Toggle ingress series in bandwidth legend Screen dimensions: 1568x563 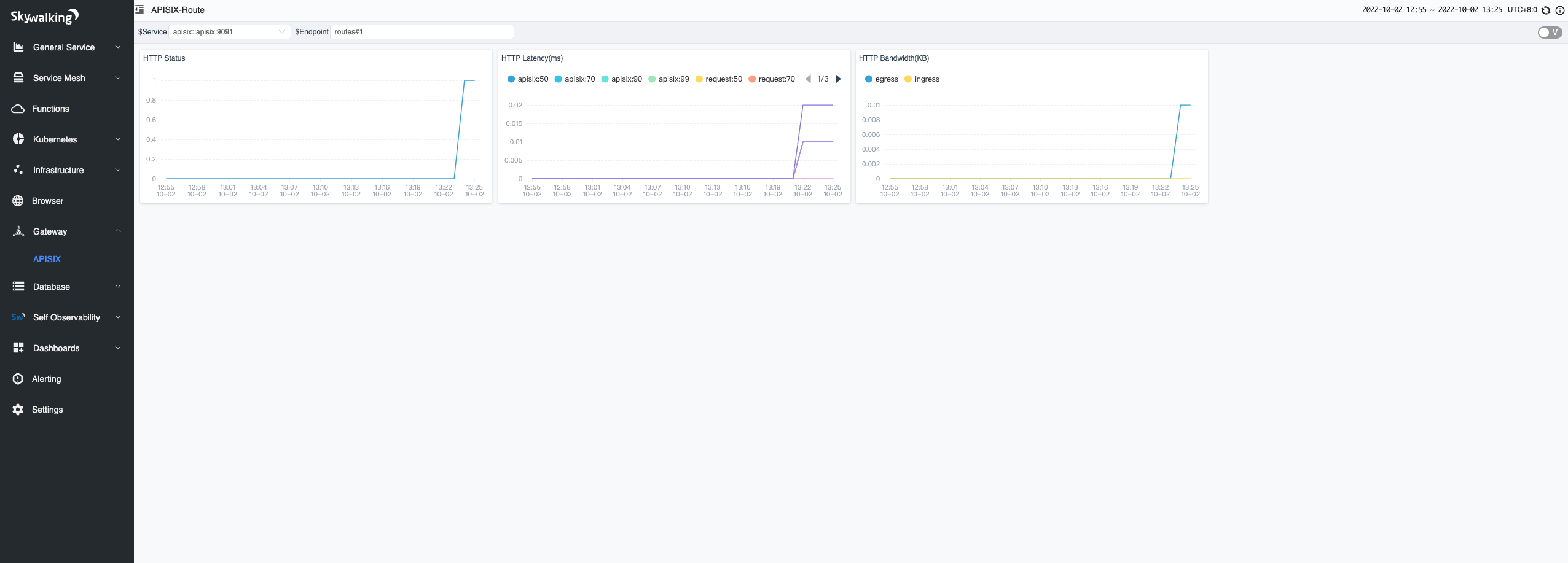tap(922, 79)
